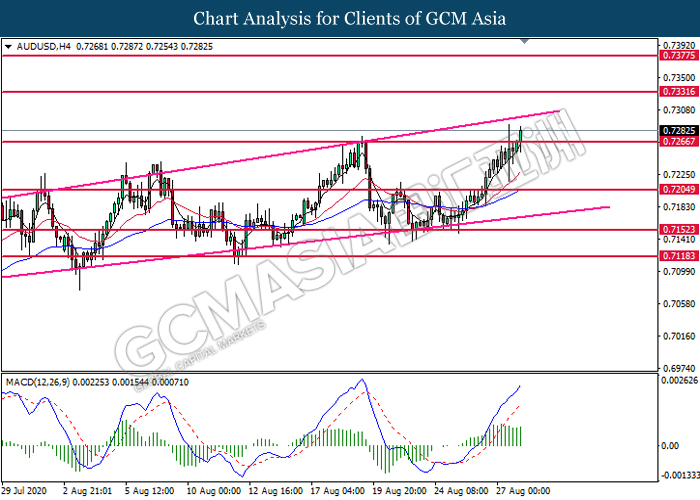700x500 pixels.
Task: Select the 0.71523 price level label
Action: 679,229
